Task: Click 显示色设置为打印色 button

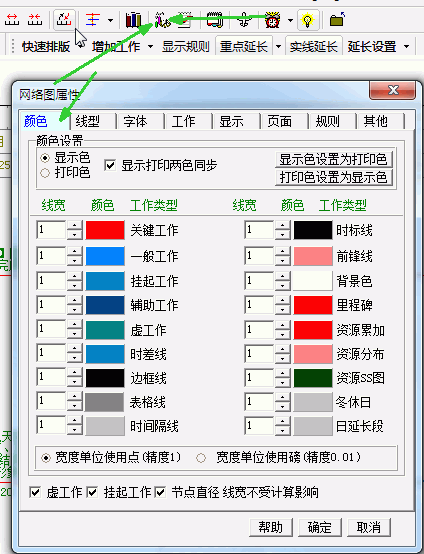Action: pos(334,159)
